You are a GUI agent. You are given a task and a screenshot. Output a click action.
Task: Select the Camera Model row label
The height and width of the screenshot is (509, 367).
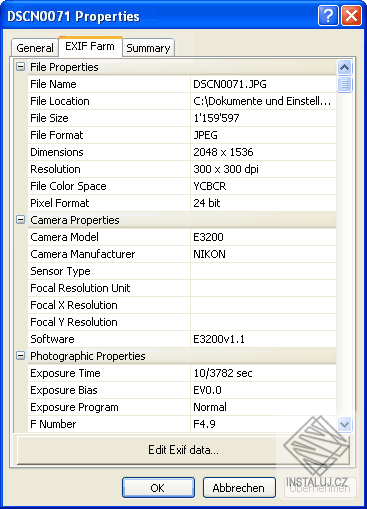pyautogui.click(x=64, y=237)
